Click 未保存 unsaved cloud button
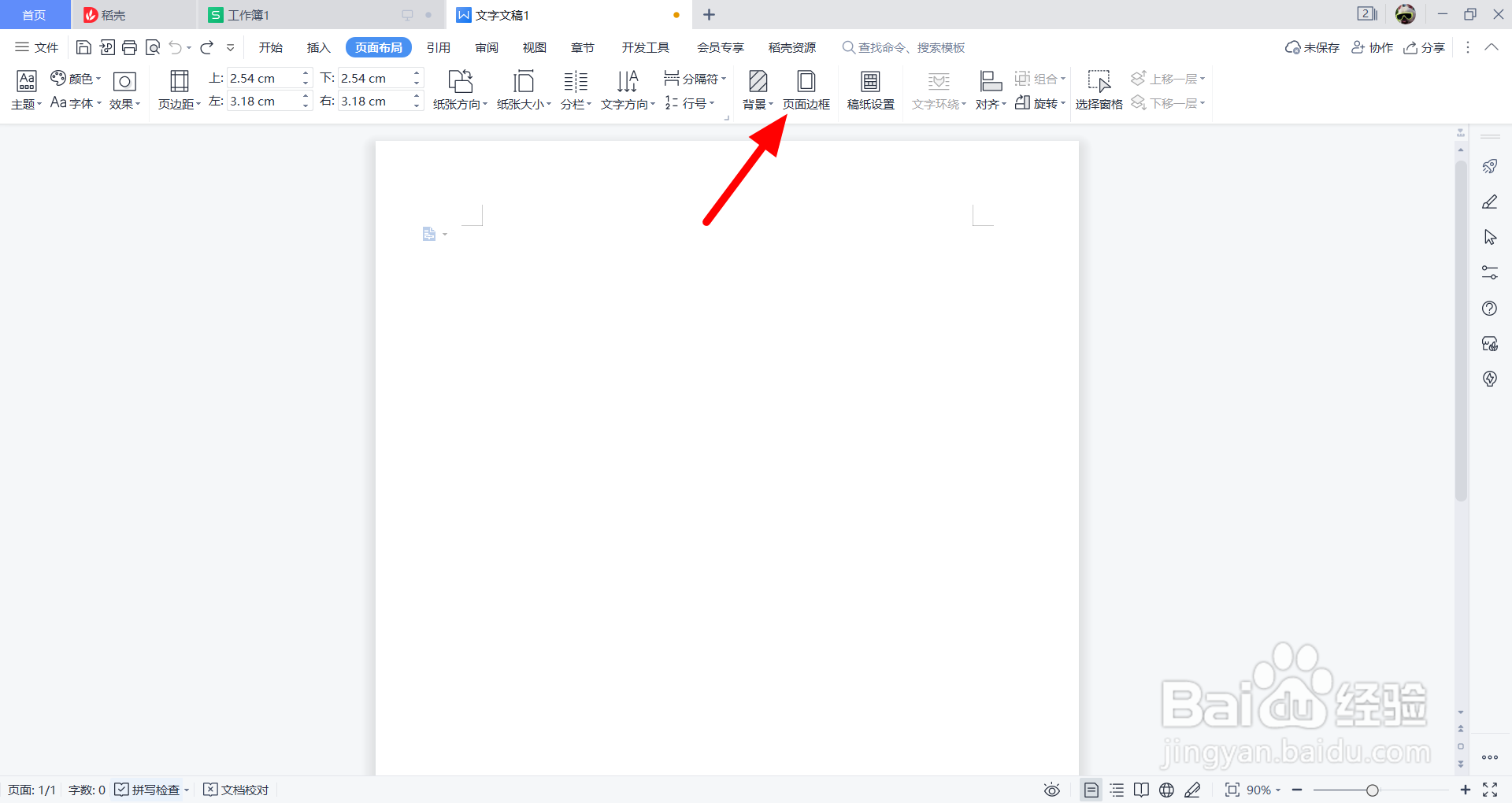Screen dimensions: 1512x803 pyautogui.click(x=1312, y=47)
